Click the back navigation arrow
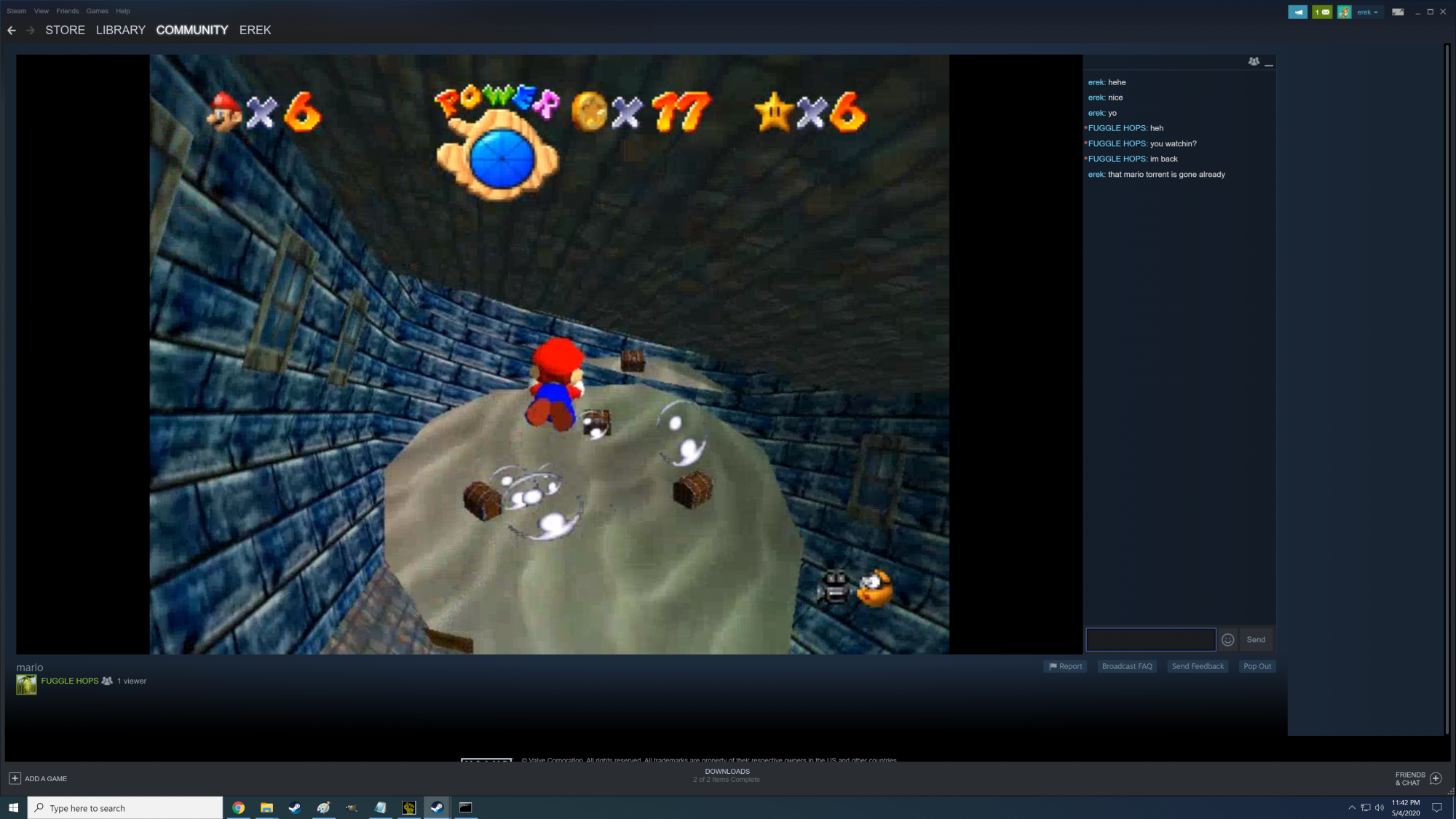The width and height of the screenshot is (1456, 819). tap(12, 30)
